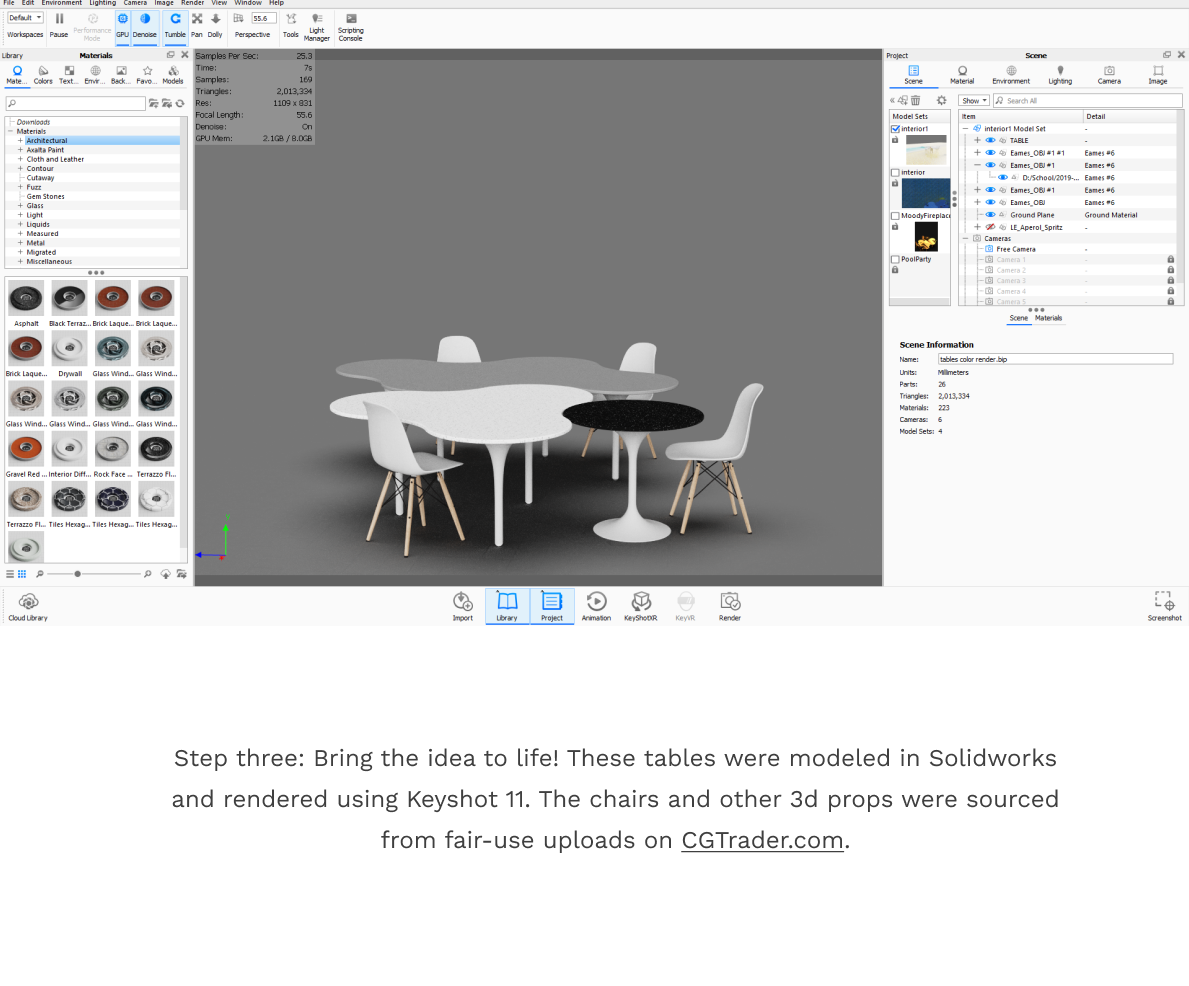Expand the Metal materials folder
Screen dimensions: 1189x986
pyautogui.click(x=20, y=243)
